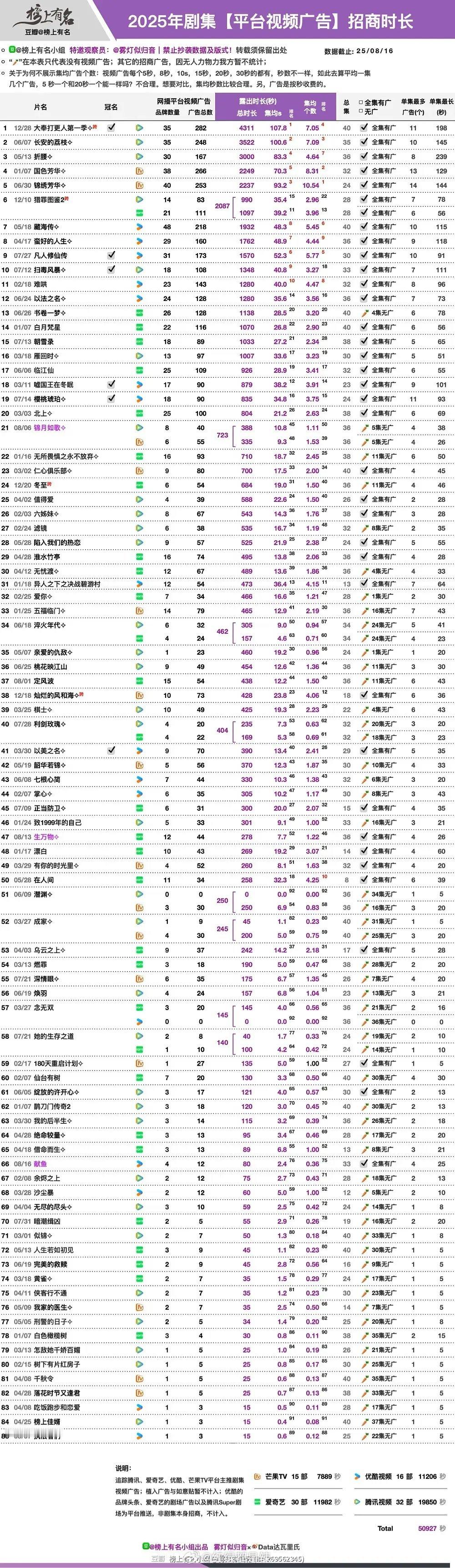Click the Youku icon in 异人之下之决战碧游村 row
Screen dimensions: 455x1568
[x=140, y=584]
